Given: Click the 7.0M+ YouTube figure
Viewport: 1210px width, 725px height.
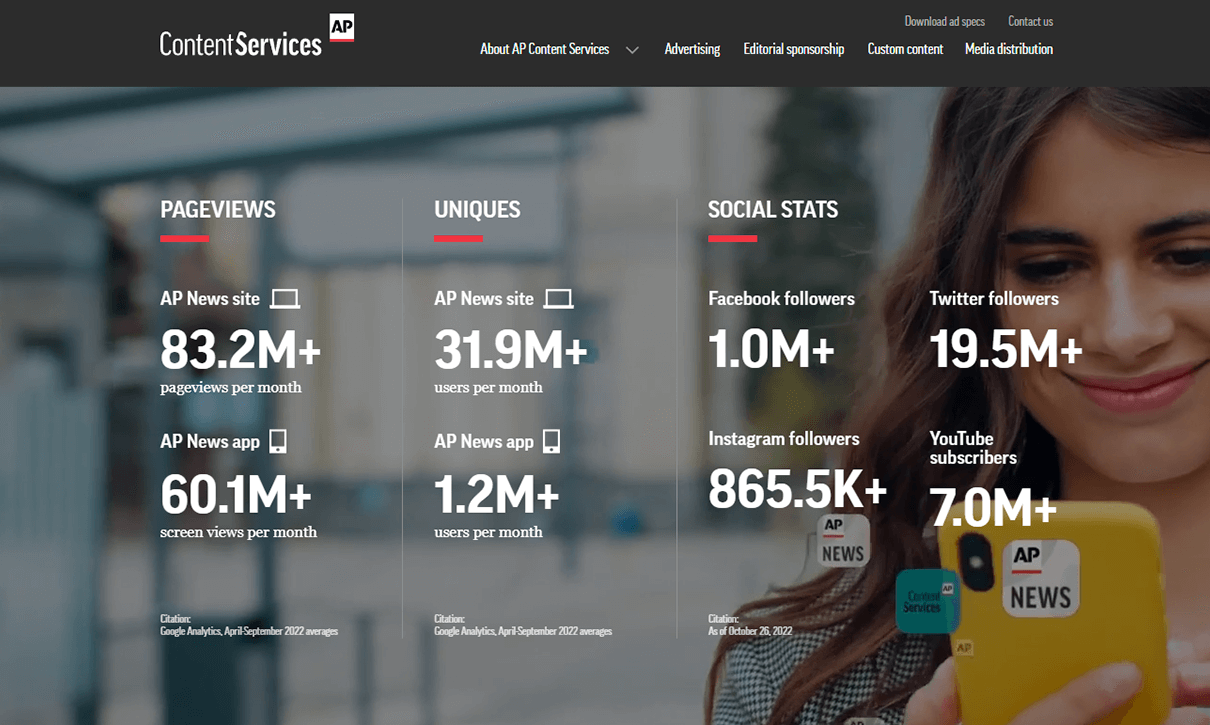Looking at the screenshot, I should pos(993,508).
